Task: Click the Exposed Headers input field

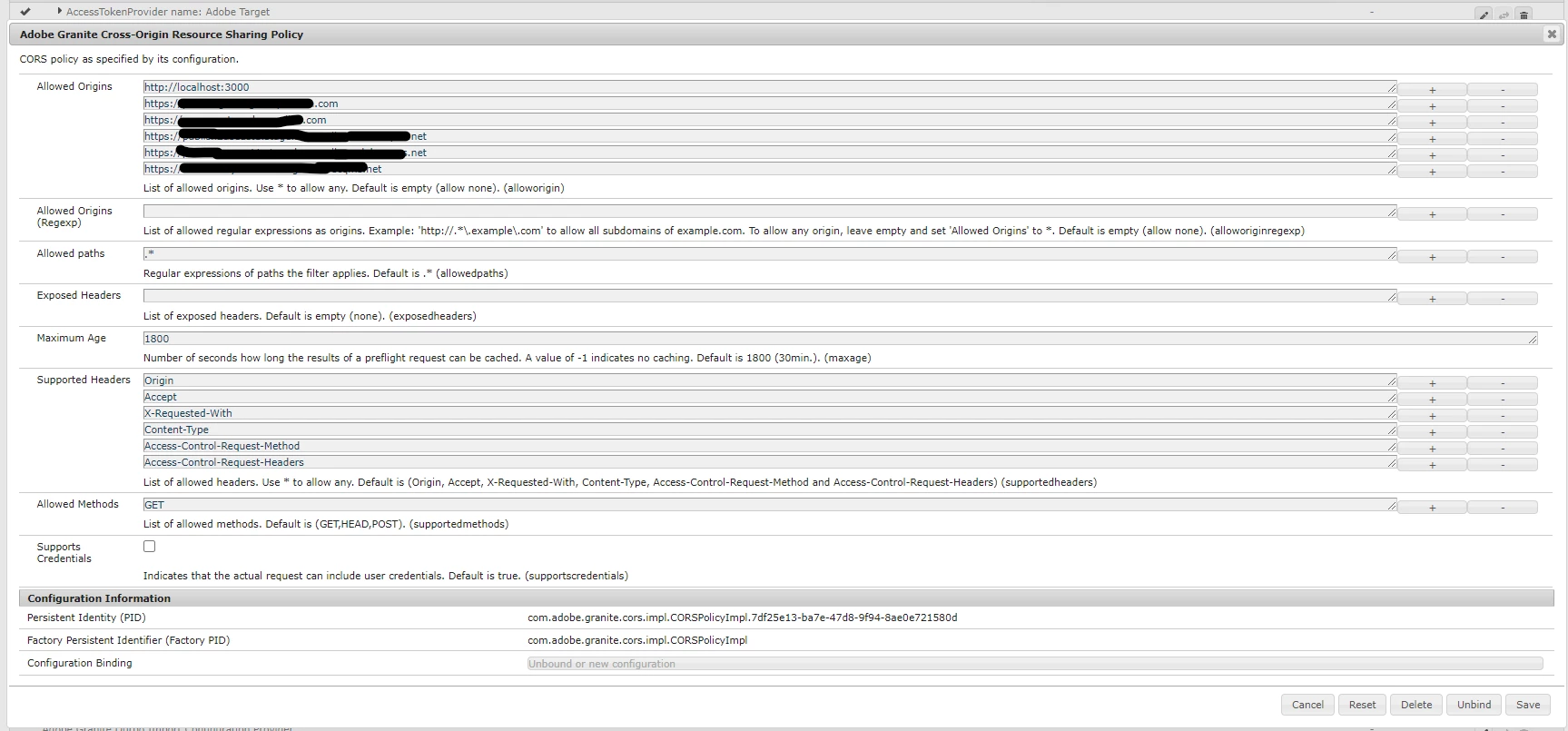Action: (x=770, y=296)
